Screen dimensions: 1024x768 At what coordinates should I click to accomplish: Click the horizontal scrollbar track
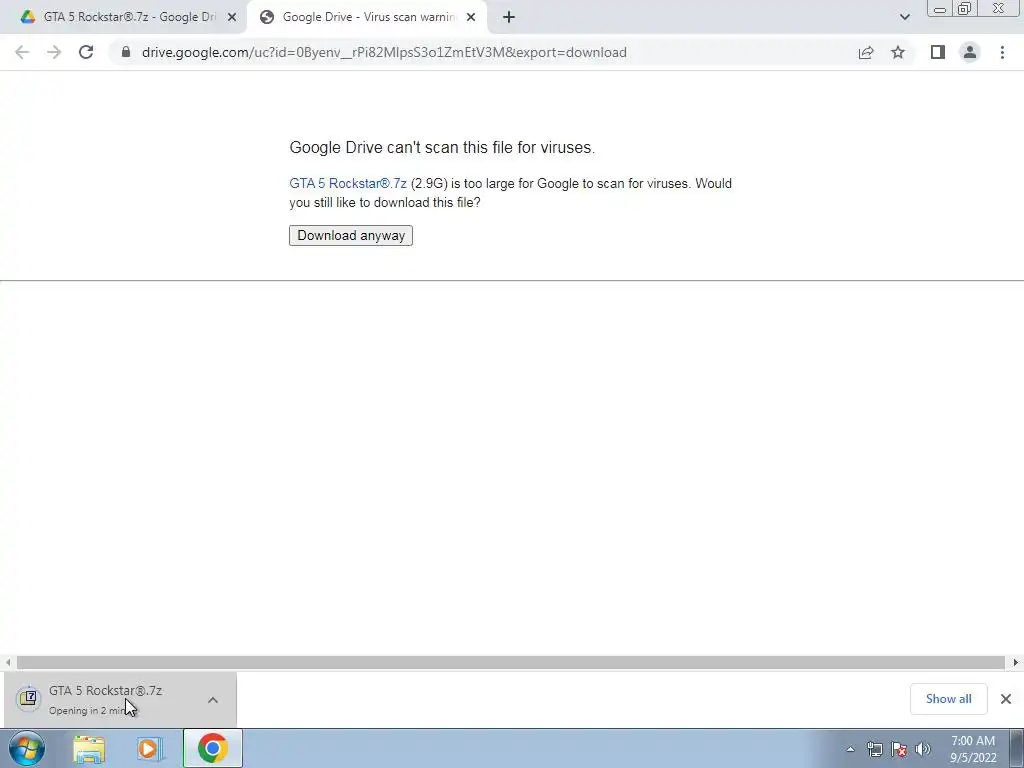click(x=511, y=662)
